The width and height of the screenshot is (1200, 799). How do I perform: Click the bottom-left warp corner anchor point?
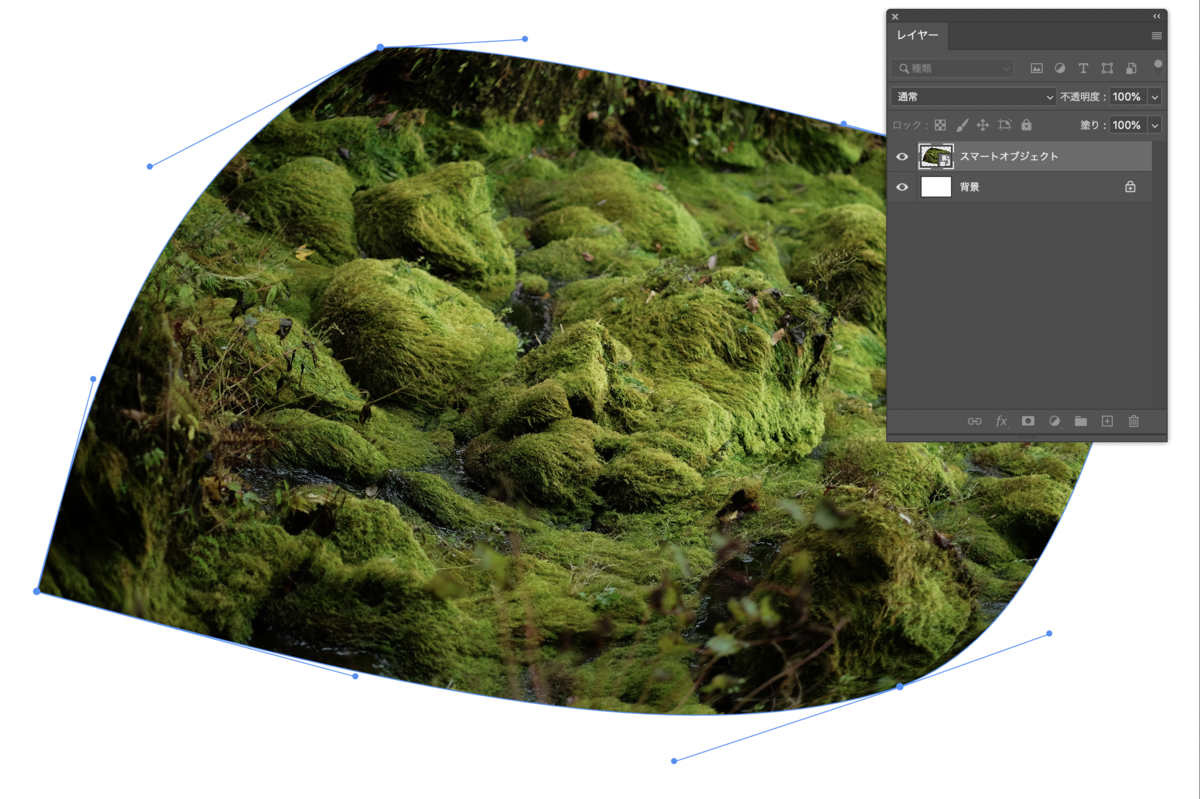[x=37, y=591]
